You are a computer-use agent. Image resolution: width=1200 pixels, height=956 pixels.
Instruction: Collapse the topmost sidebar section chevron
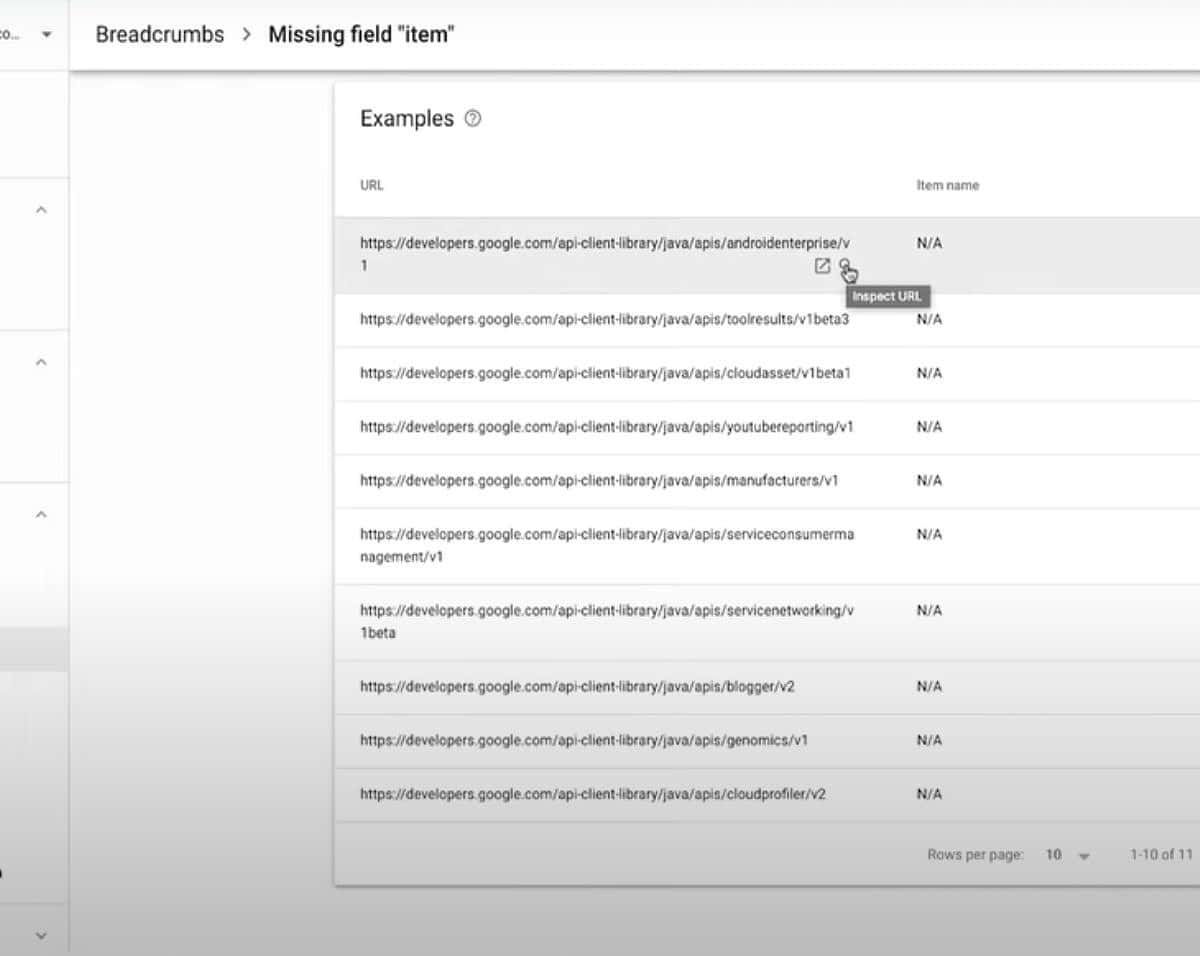(x=41, y=210)
